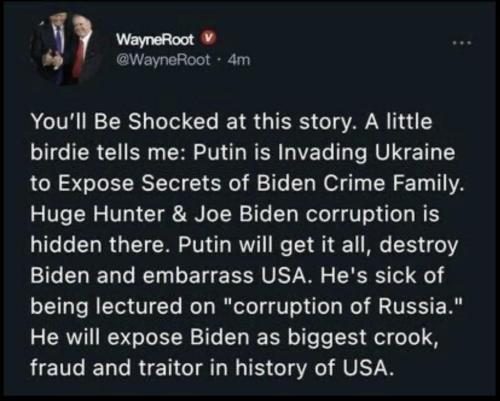Open the @WayneRoot handle link
Viewport: 500px width, 401px height.
163,60
